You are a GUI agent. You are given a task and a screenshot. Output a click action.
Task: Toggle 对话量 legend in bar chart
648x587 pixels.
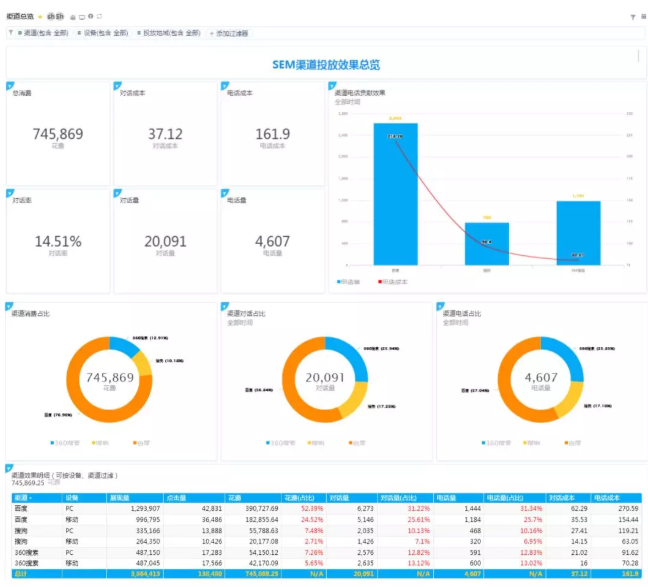tap(349, 283)
